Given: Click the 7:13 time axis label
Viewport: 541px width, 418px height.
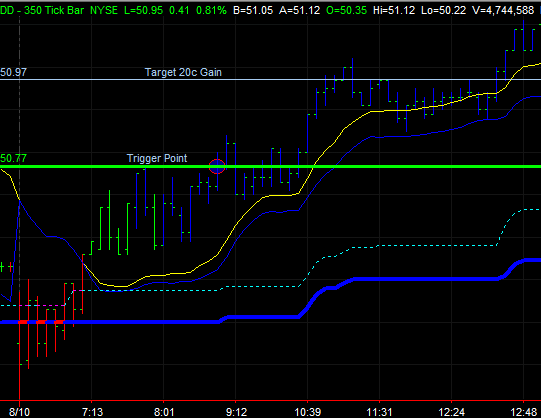Looking at the screenshot, I should 92,412.
